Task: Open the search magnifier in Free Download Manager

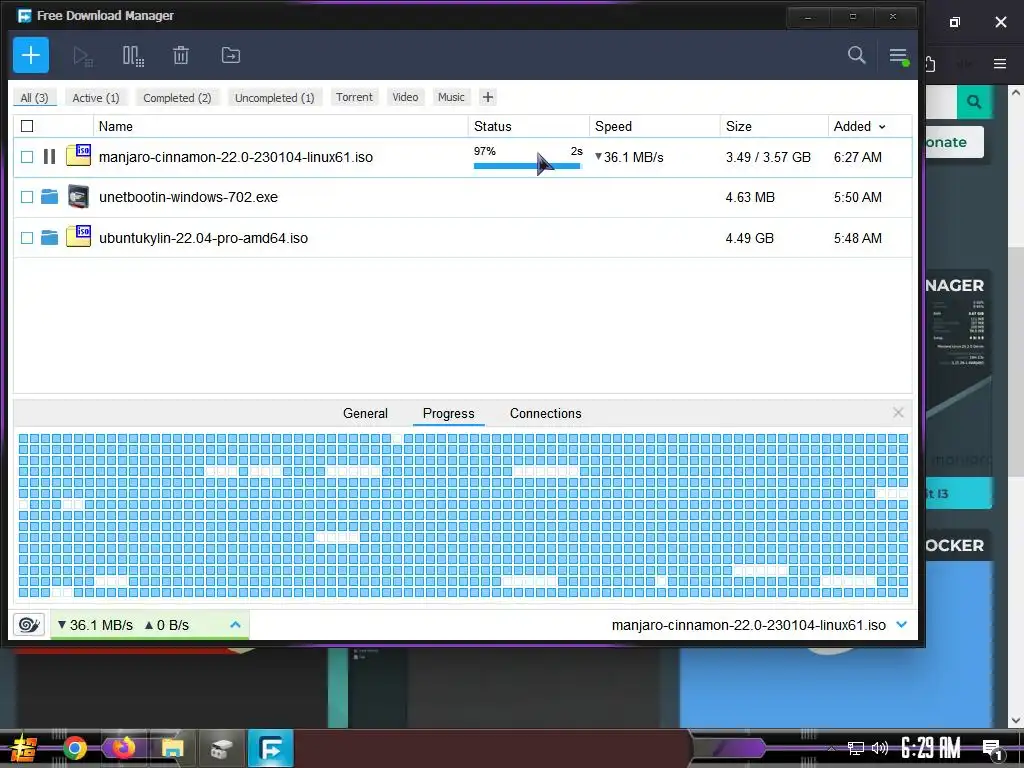Action: (857, 55)
